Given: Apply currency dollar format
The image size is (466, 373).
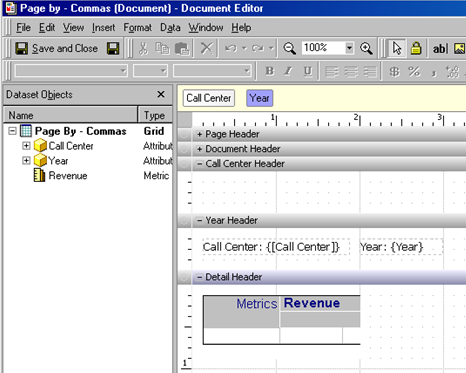Looking at the screenshot, I should pyautogui.click(x=395, y=72).
